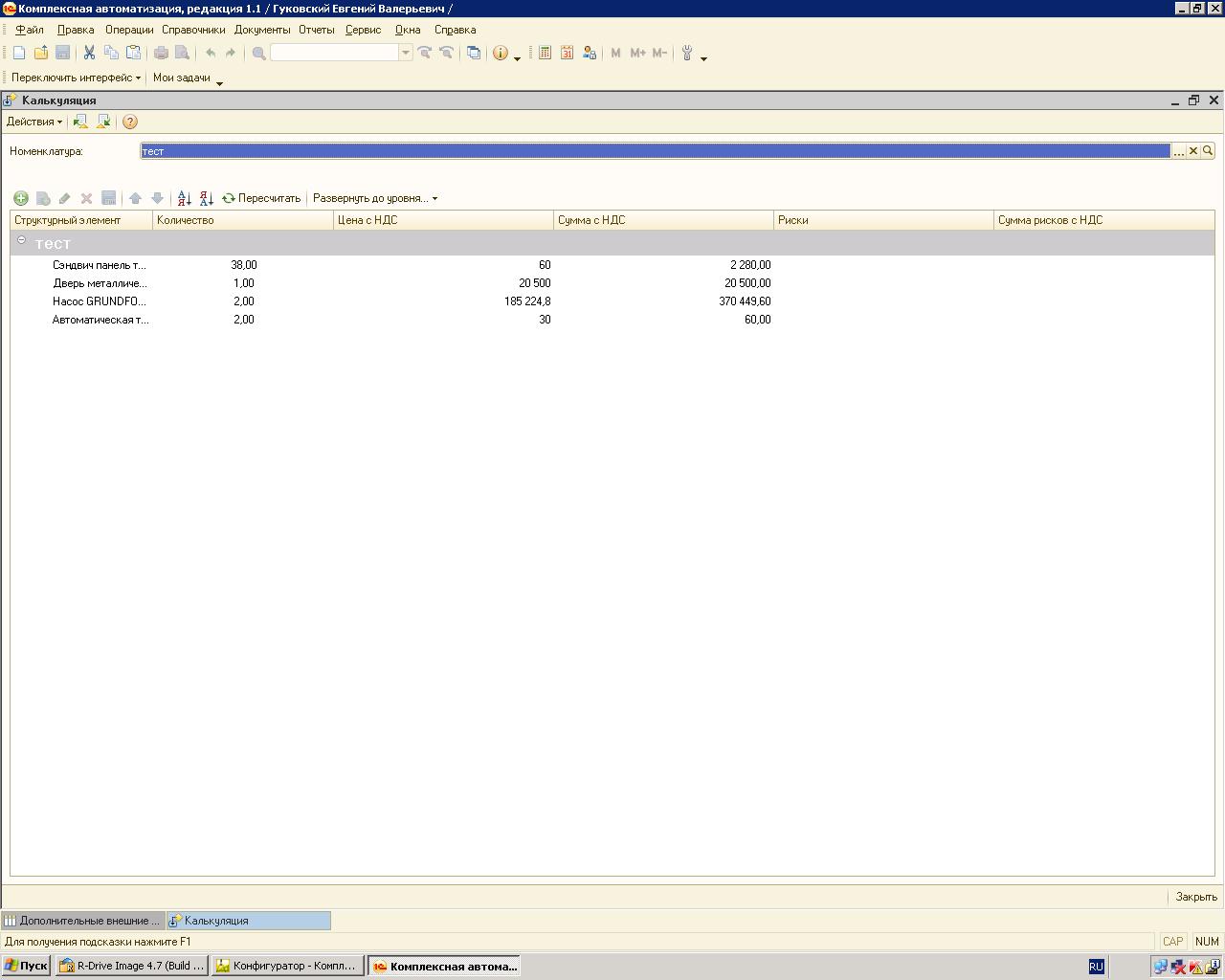Expand the Переключить интерфейс dropdown

coord(76,78)
